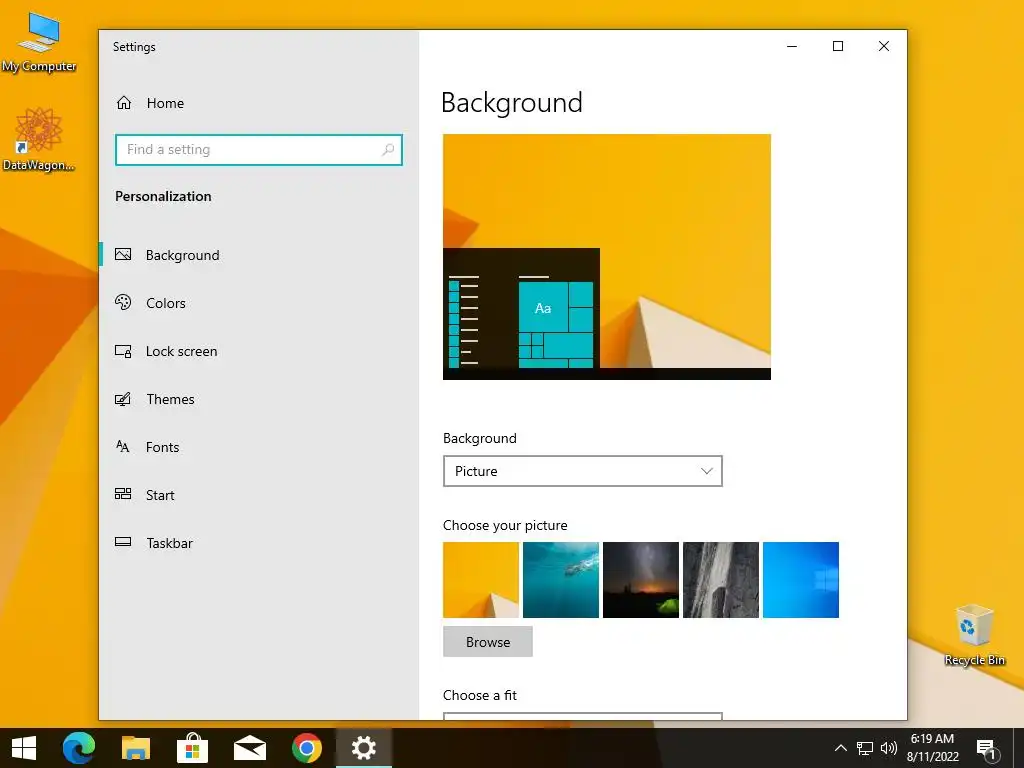Go to Home in Settings
Screen dimensions: 1024x768
[x=165, y=103]
